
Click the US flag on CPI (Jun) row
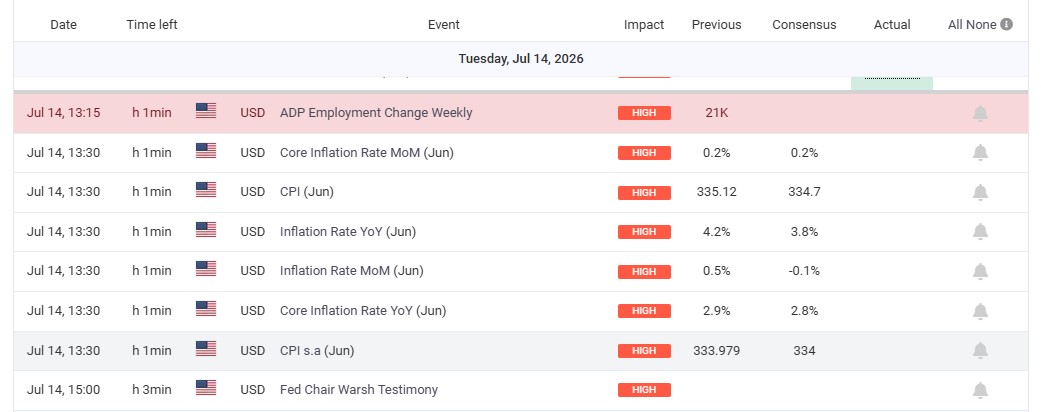[206, 190]
